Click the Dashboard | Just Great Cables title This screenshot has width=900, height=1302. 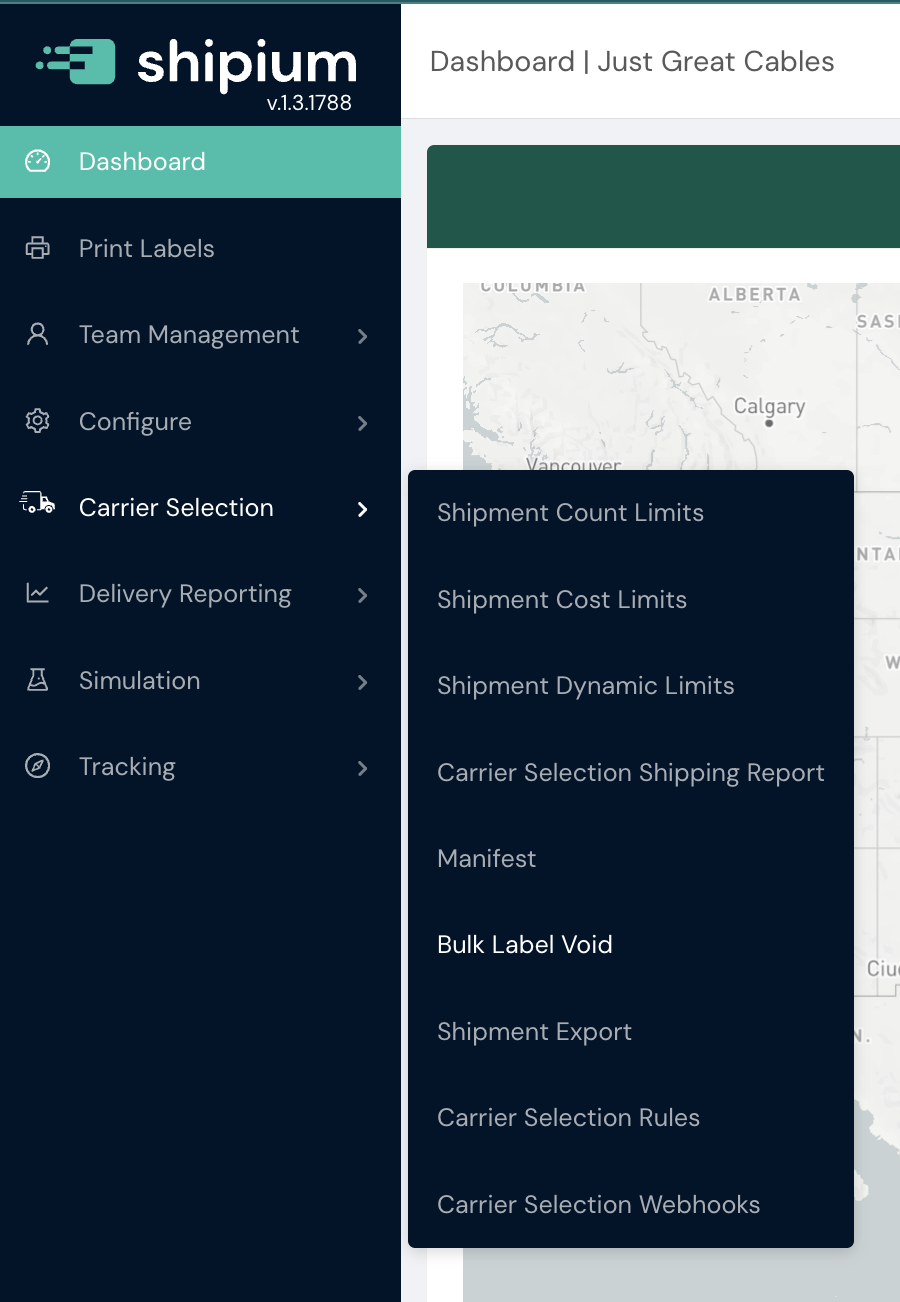click(x=632, y=62)
